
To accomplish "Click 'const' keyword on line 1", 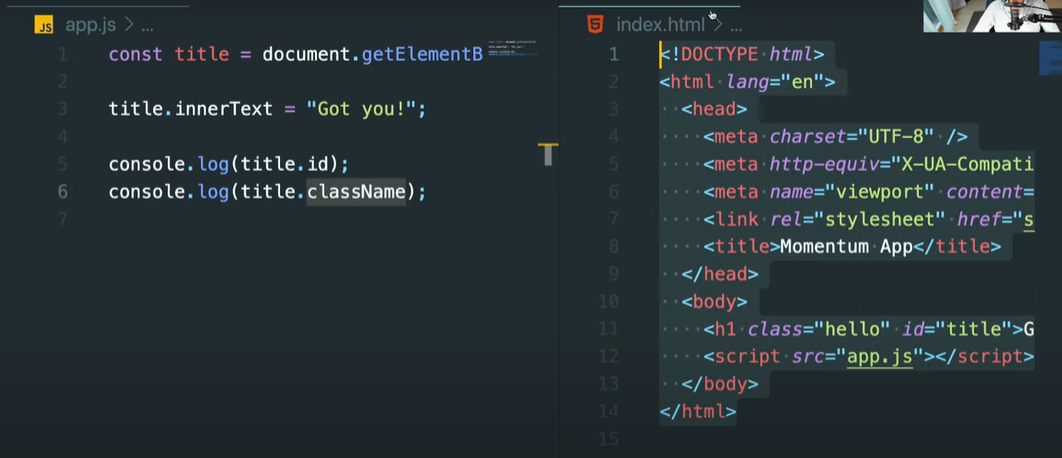I will 135,54.
